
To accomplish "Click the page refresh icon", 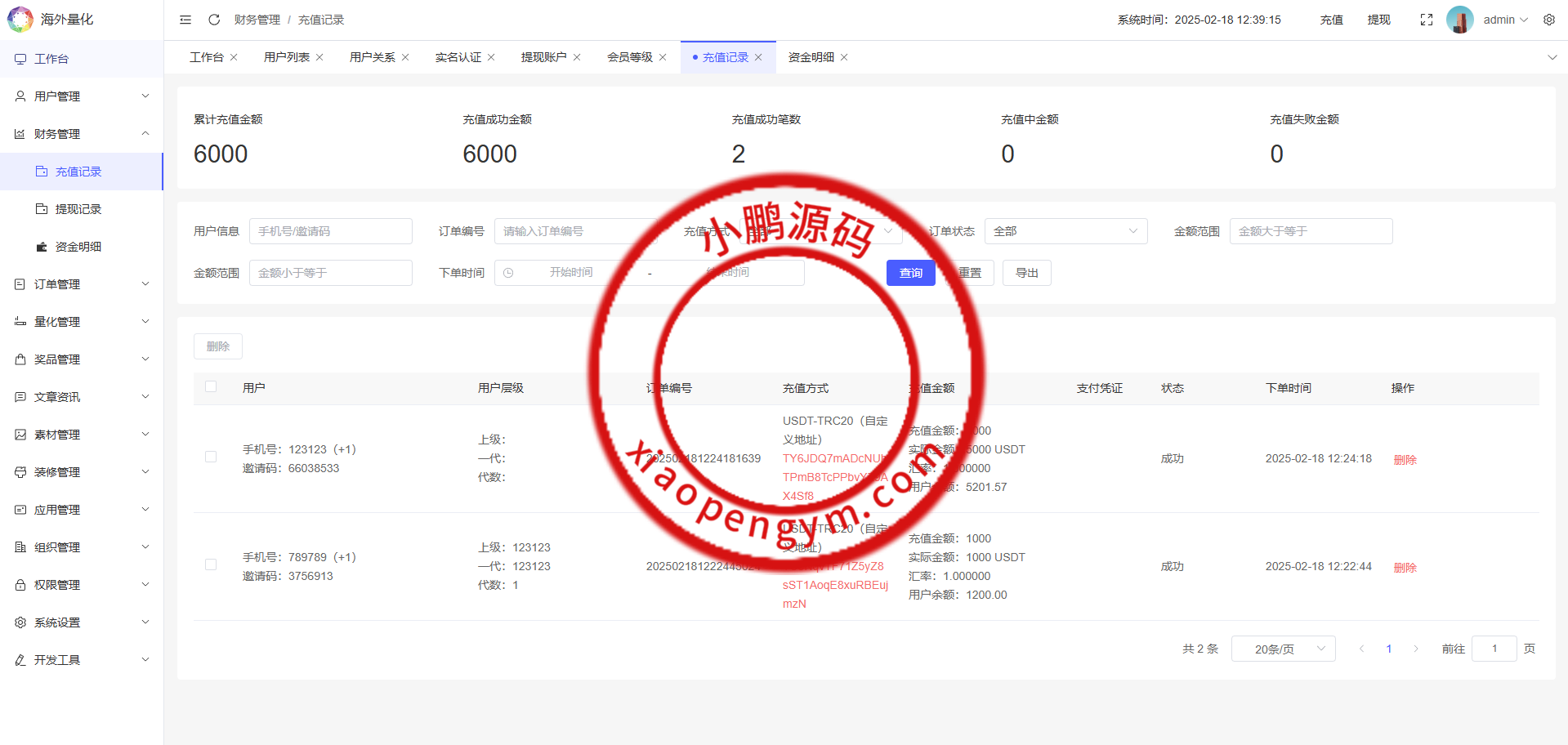I will 214,20.
